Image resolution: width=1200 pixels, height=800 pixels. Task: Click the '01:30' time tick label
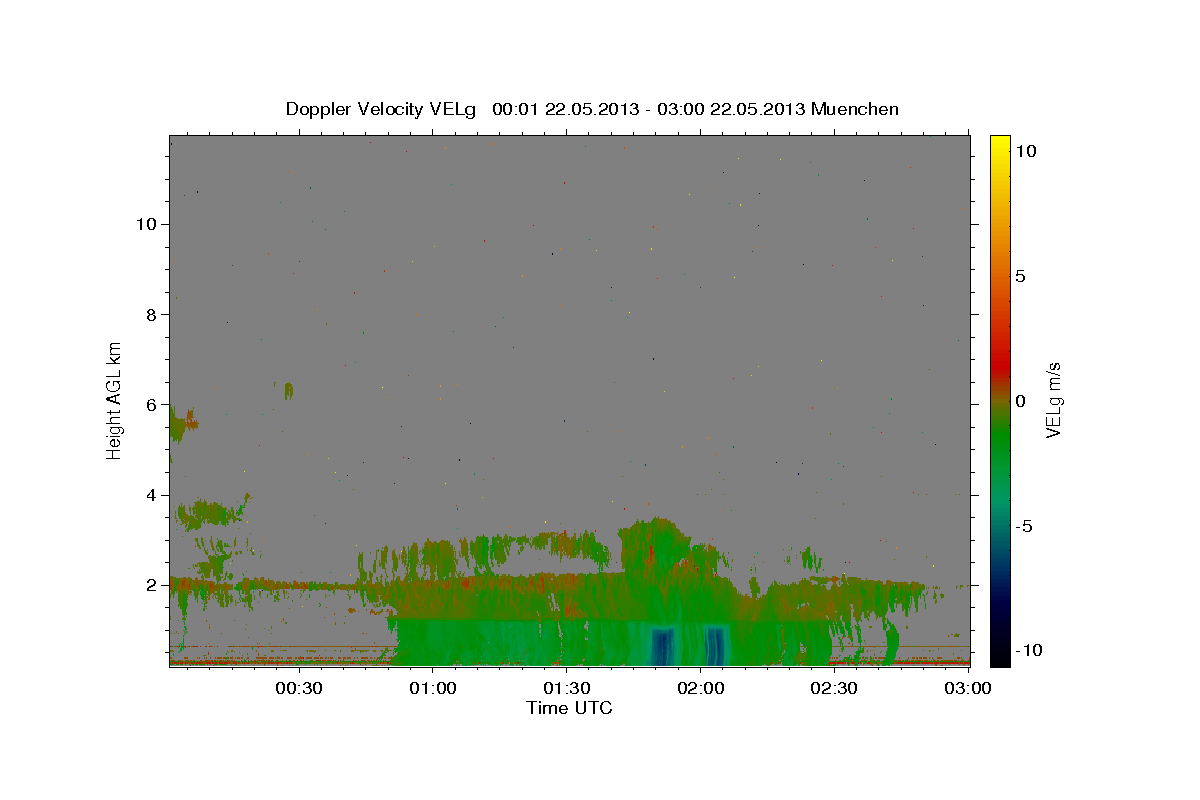point(565,688)
